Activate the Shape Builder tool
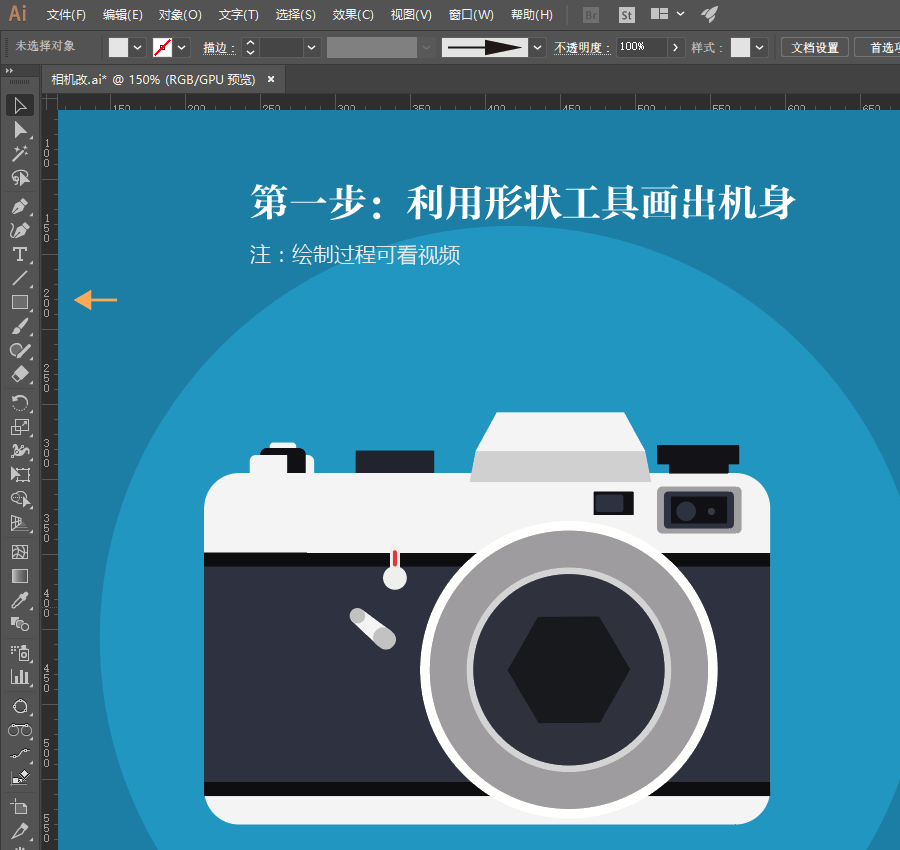 click(20, 499)
